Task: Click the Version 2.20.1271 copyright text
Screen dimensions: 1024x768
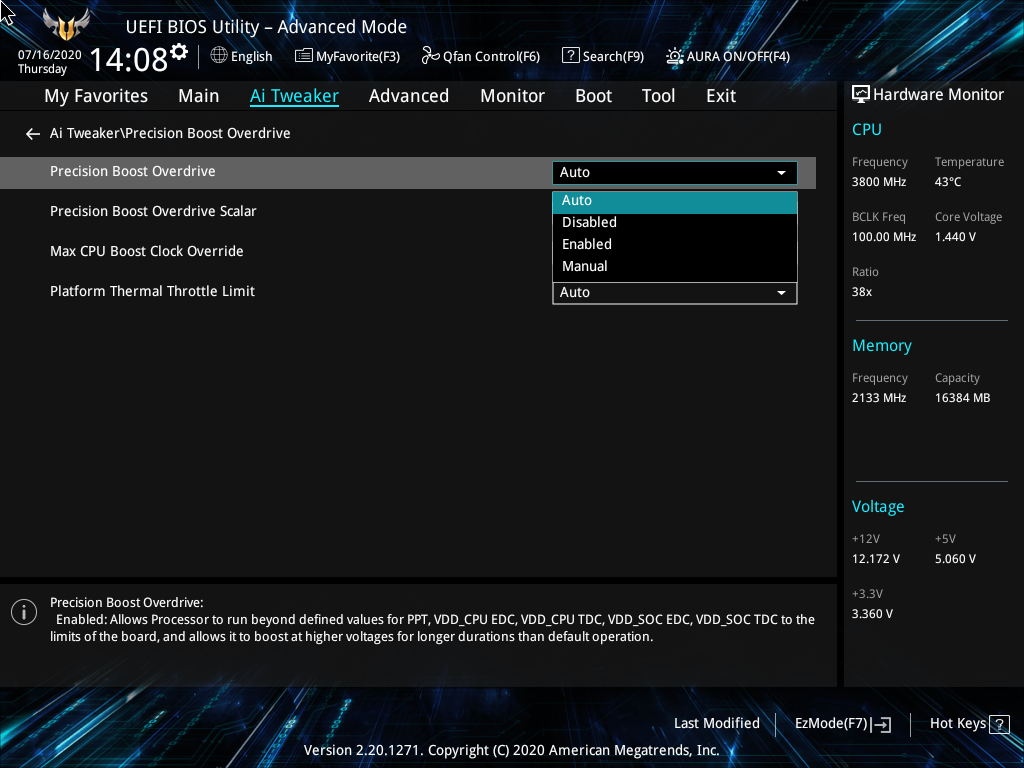Action: pos(511,750)
